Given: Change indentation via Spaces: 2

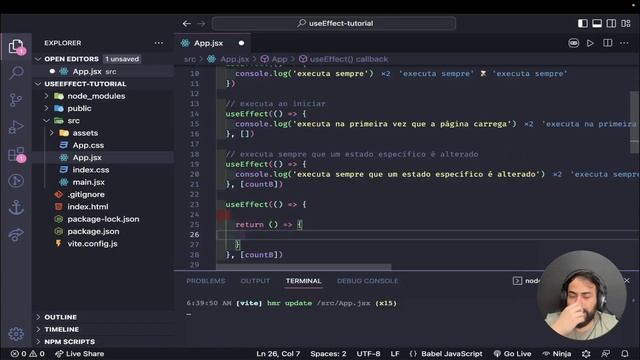Looking at the screenshot, I should click(x=328, y=354).
